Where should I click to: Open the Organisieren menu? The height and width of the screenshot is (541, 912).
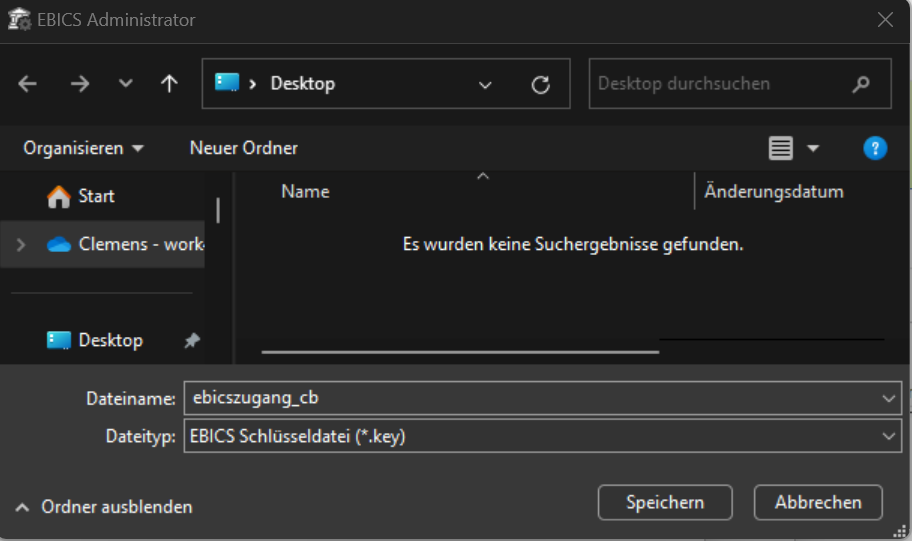83,148
